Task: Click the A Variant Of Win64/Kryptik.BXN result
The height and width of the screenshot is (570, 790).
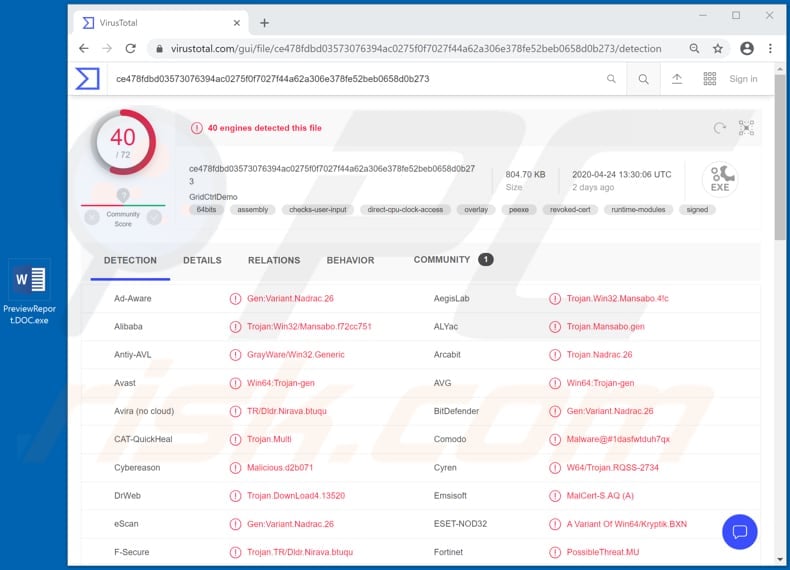Action: pyautogui.click(x=626, y=524)
